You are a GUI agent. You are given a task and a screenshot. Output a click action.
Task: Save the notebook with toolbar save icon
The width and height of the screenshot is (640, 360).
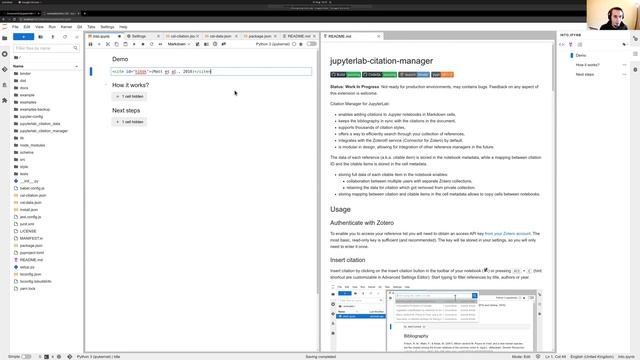coord(91,44)
